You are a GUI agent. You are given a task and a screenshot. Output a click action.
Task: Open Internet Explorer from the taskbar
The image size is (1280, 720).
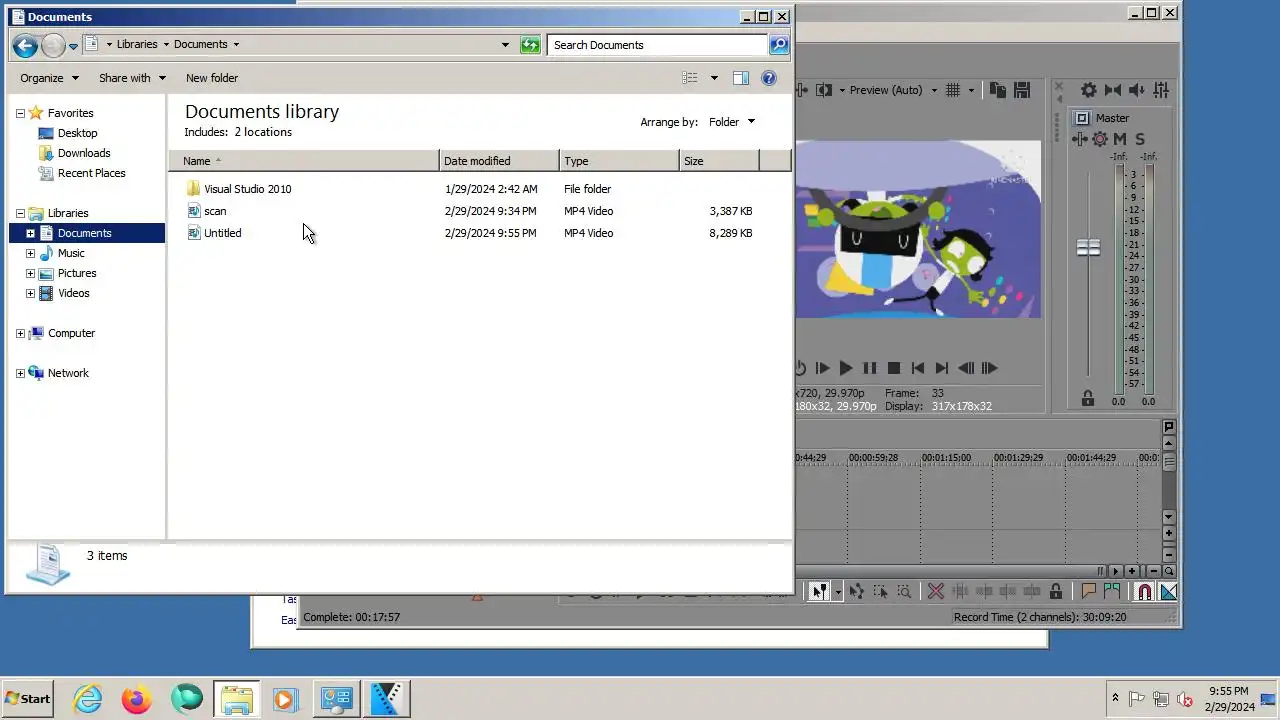[x=88, y=699]
